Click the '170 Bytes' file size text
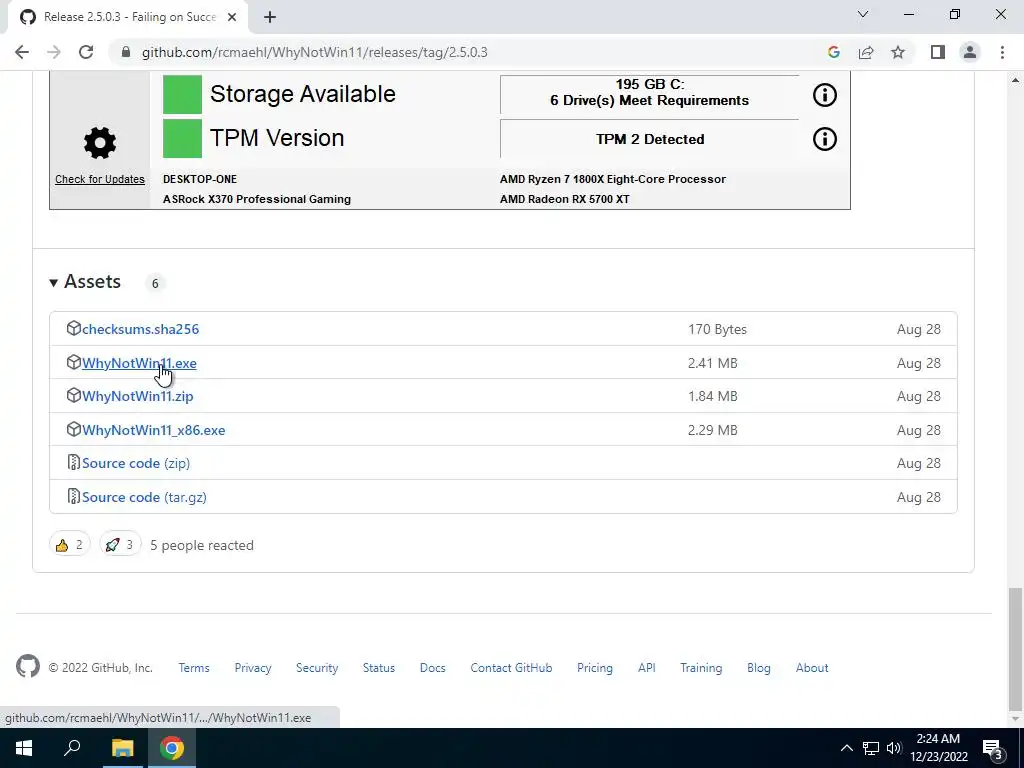The width and height of the screenshot is (1024, 768). pyautogui.click(x=717, y=329)
